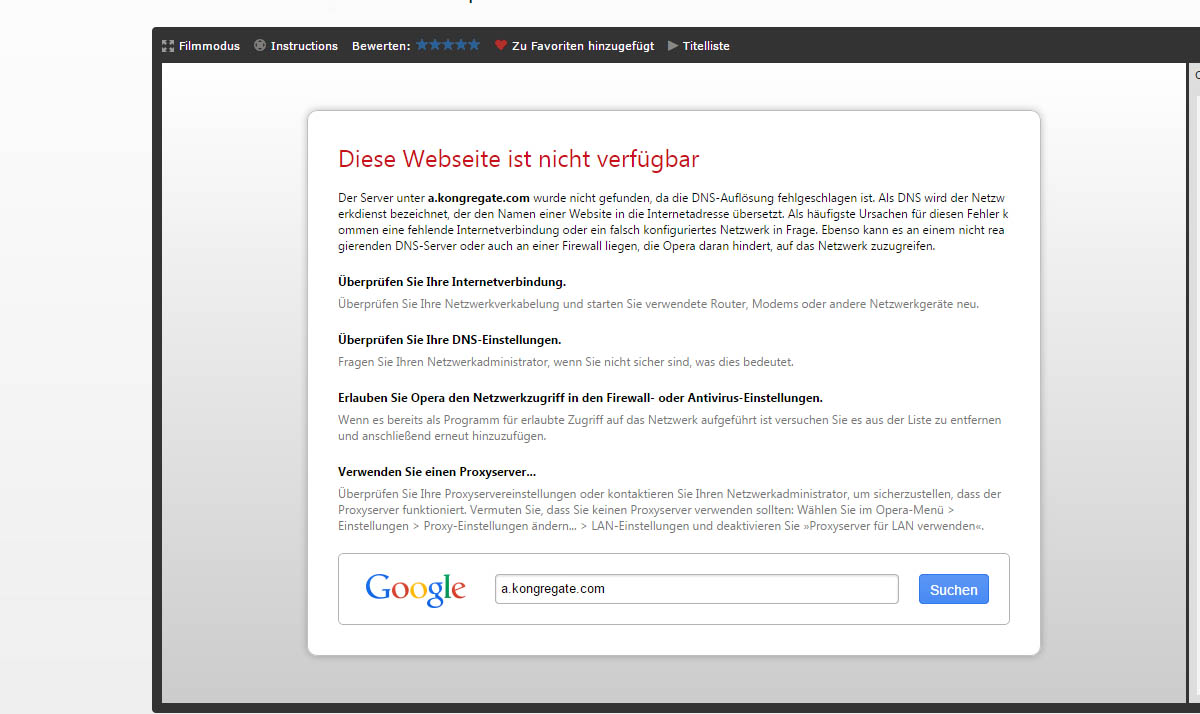The image size is (1200, 714).
Task: Give the maximum five-star rating
Action: (474, 45)
